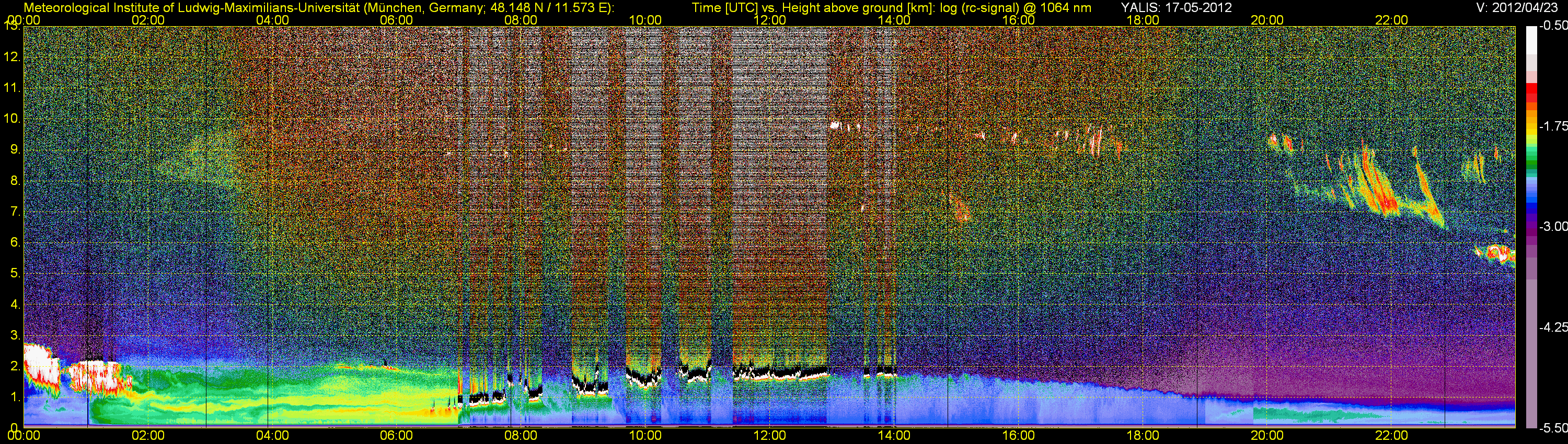Select the 02:00 label on bottom axis
Image resolution: width=1568 pixels, height=444 pixels.
click(x=148, y=436)
